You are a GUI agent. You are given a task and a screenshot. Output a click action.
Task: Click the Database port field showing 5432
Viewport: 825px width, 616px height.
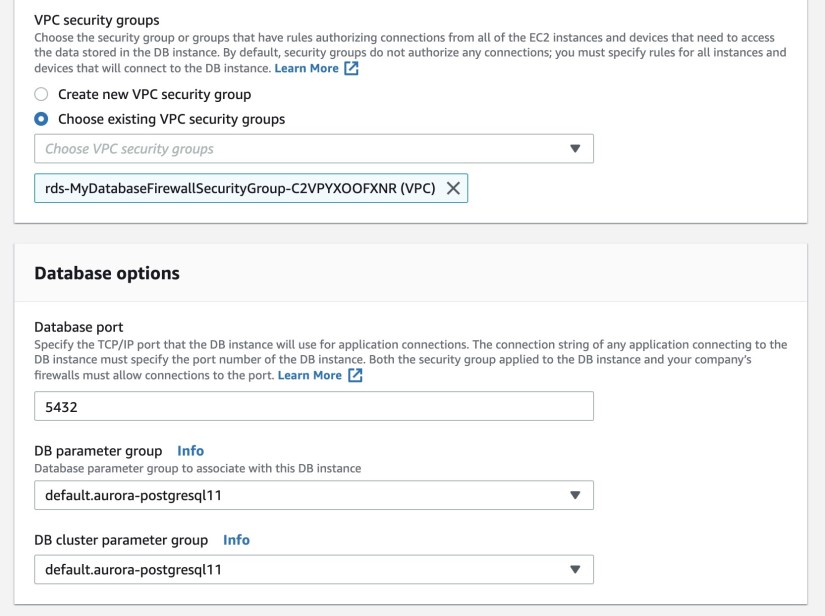313,406
